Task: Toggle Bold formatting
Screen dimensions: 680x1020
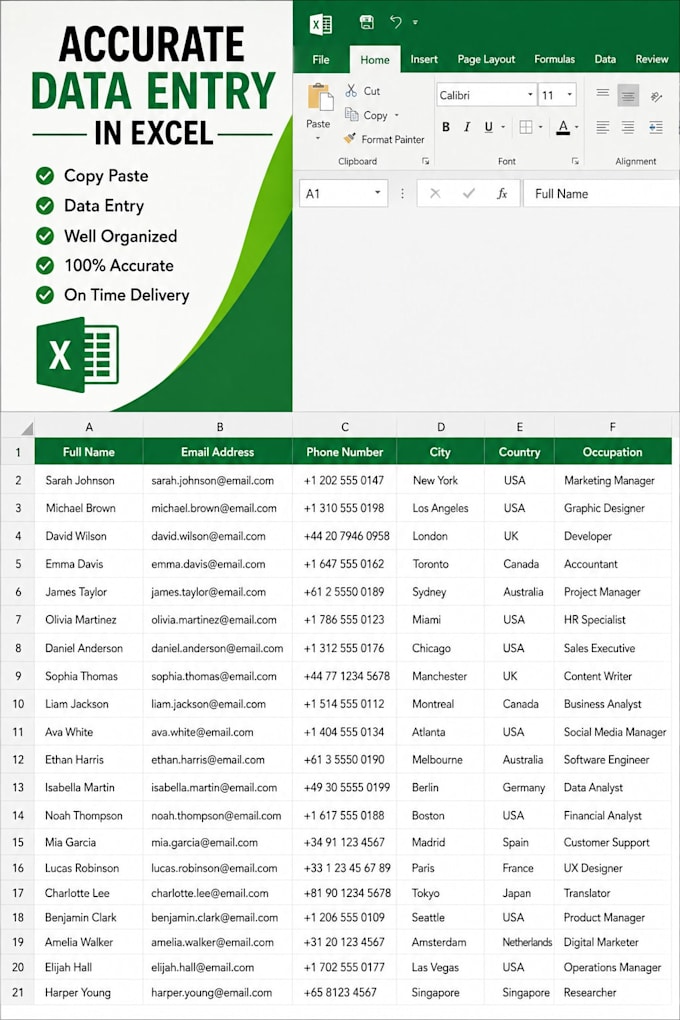Action: tap(446, 127)
